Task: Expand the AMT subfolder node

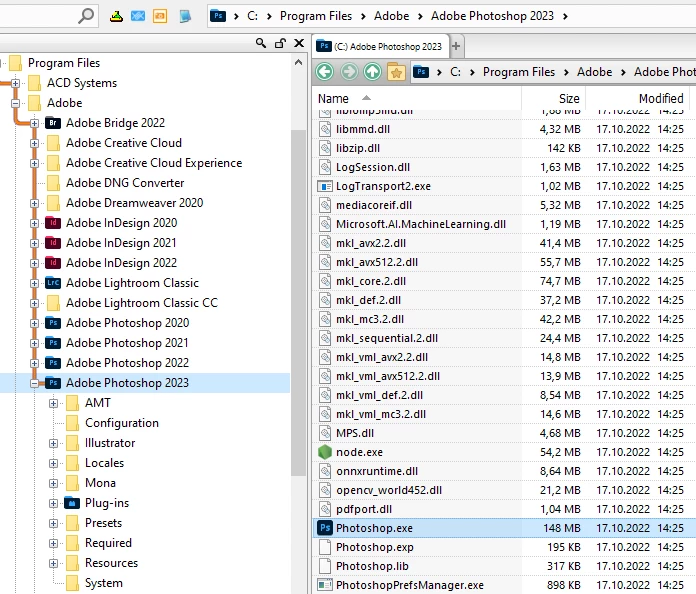Action: [x=53, y=403]
